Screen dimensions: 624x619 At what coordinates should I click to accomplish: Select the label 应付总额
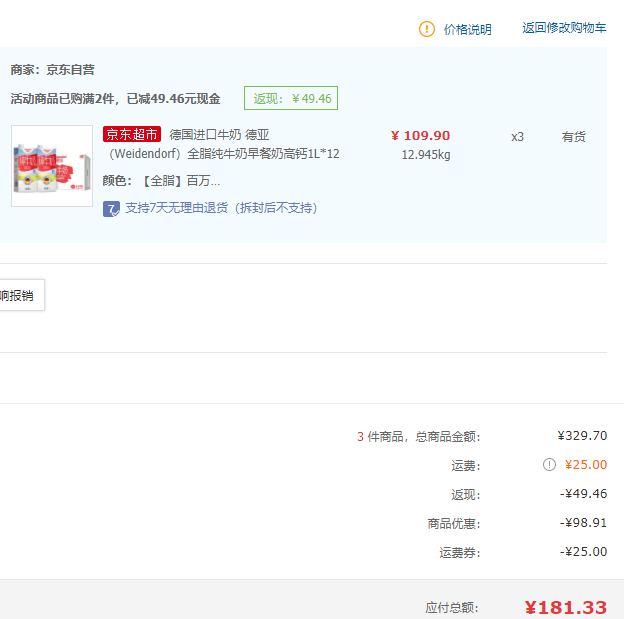[451, 608]
